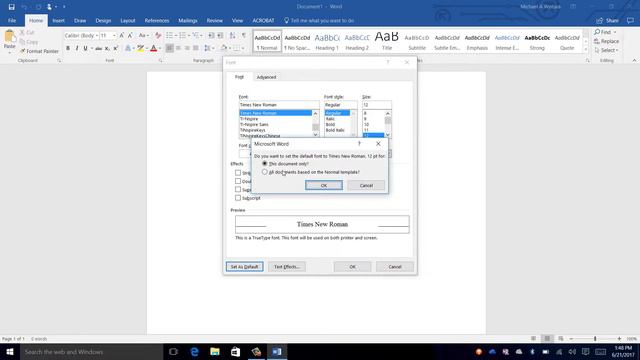Image resolution: width=640 pixels, height=360 pixels.
Task: Open the Layout ribbon tab
Action: 127,20
